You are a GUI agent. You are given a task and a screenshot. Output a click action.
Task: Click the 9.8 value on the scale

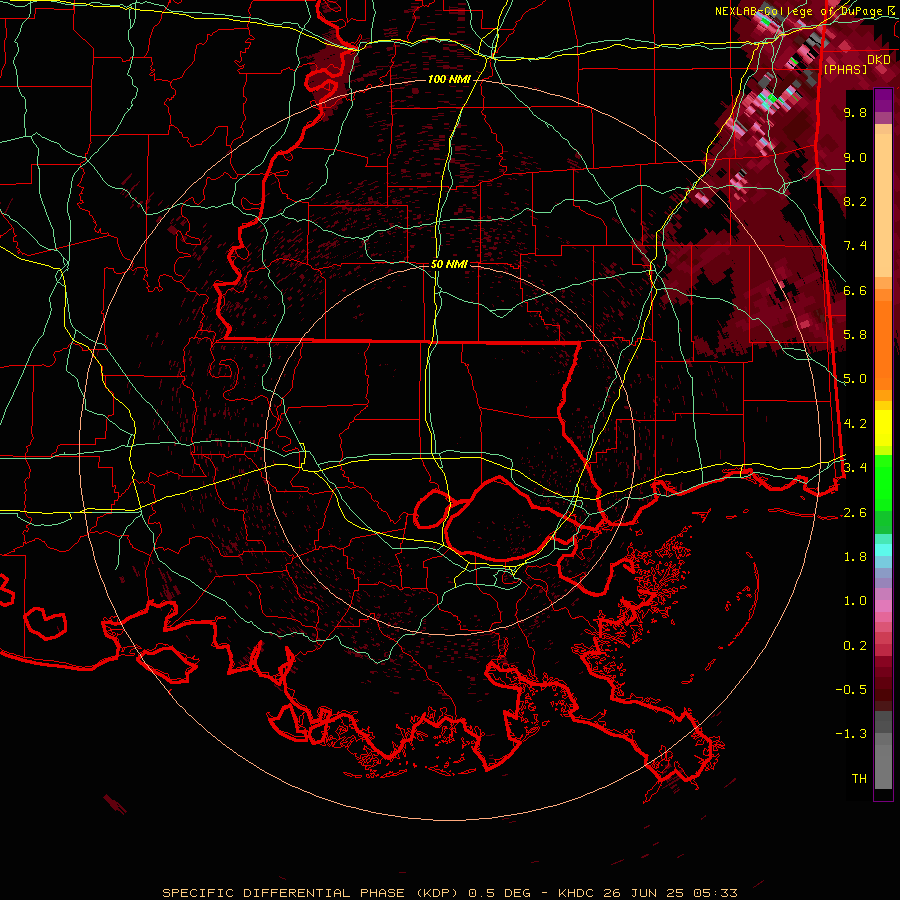[x=855, y=112]
